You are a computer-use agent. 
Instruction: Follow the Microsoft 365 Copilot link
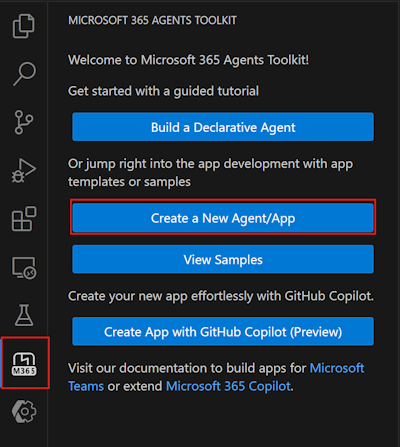coord(229,386)
